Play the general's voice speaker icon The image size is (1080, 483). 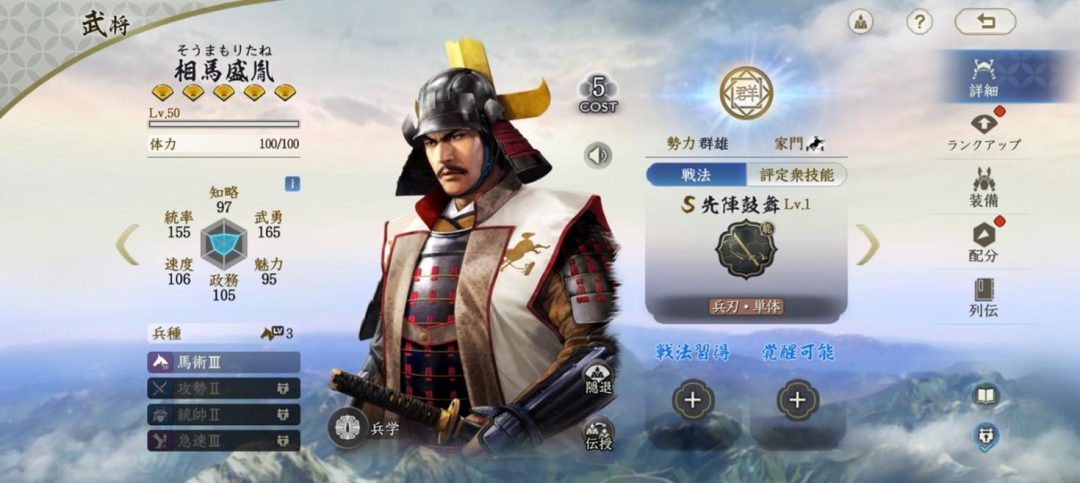[598, 155]
